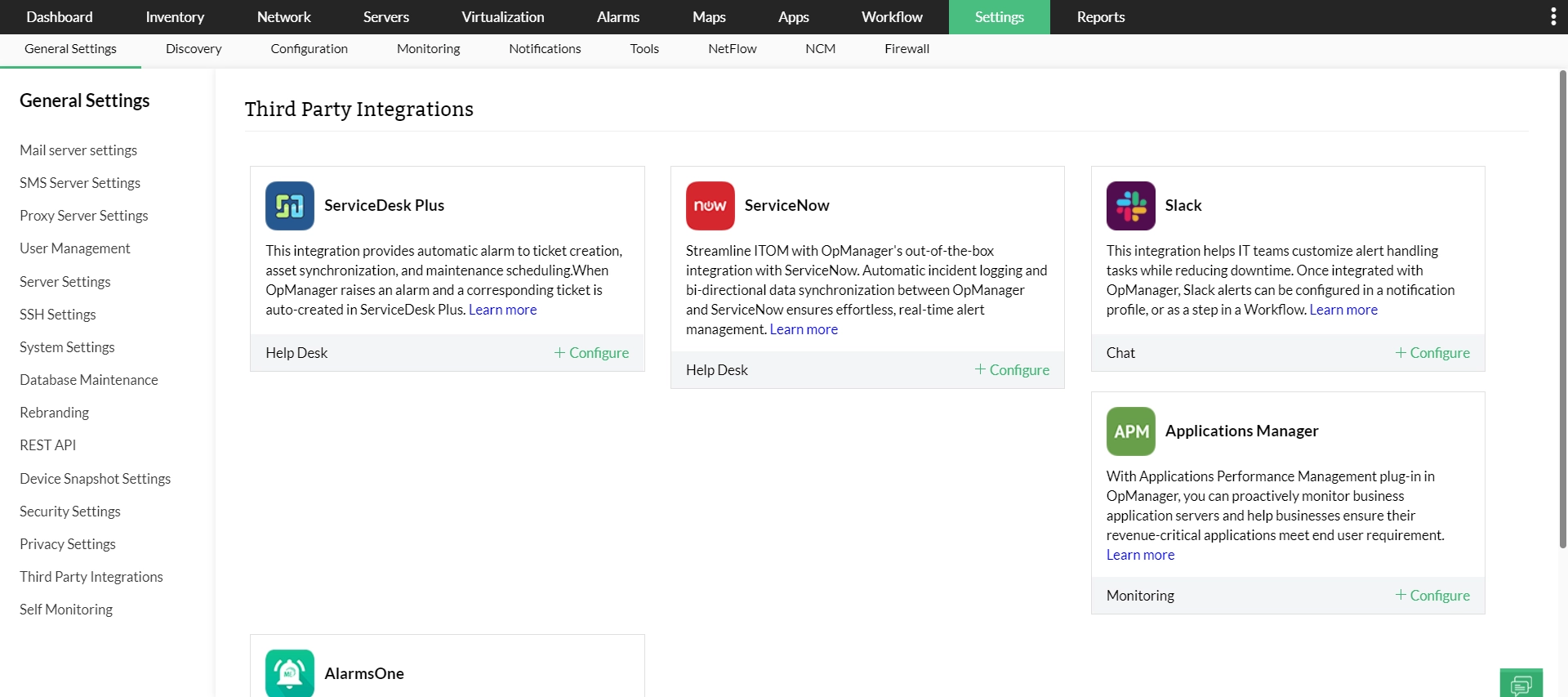
Task: Click the Slack card title
Action: pos(1183,206)
